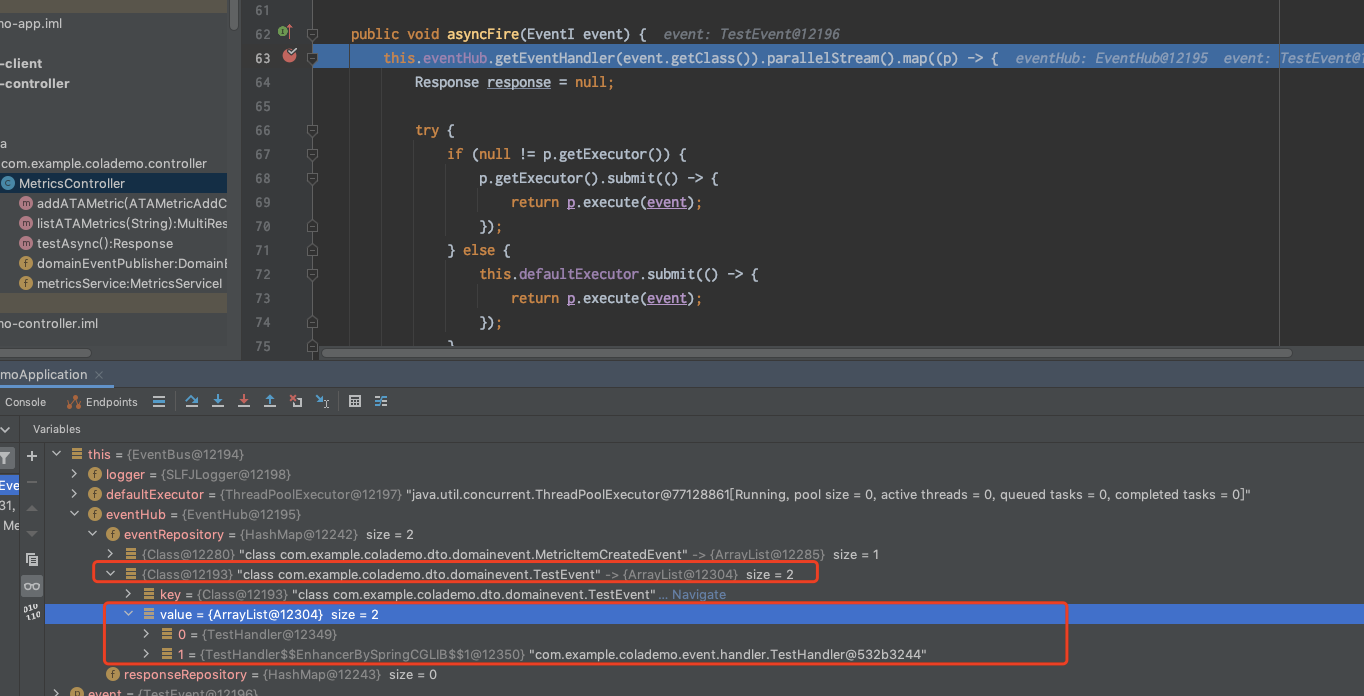The height and width of the screenshot is (696, 1364).
Task: Click the frames filter funnel icon
Action: tap(6, 458)
